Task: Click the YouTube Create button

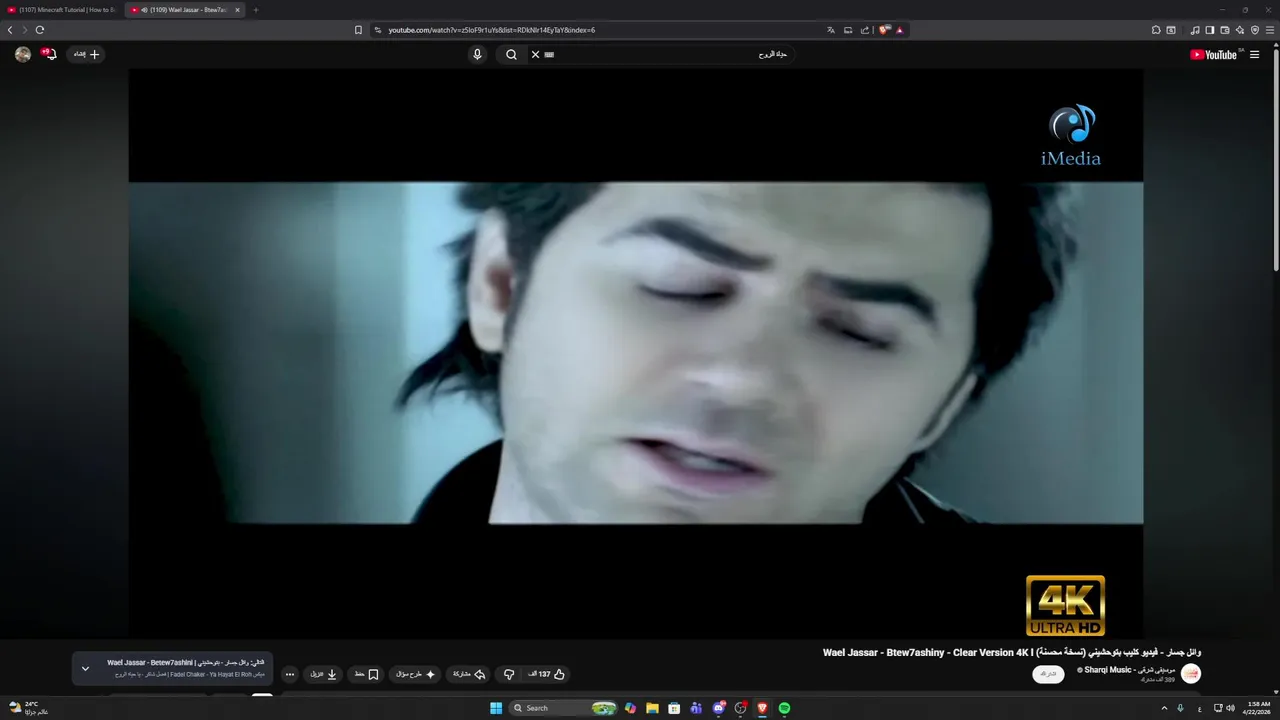Action: point(87,54)
